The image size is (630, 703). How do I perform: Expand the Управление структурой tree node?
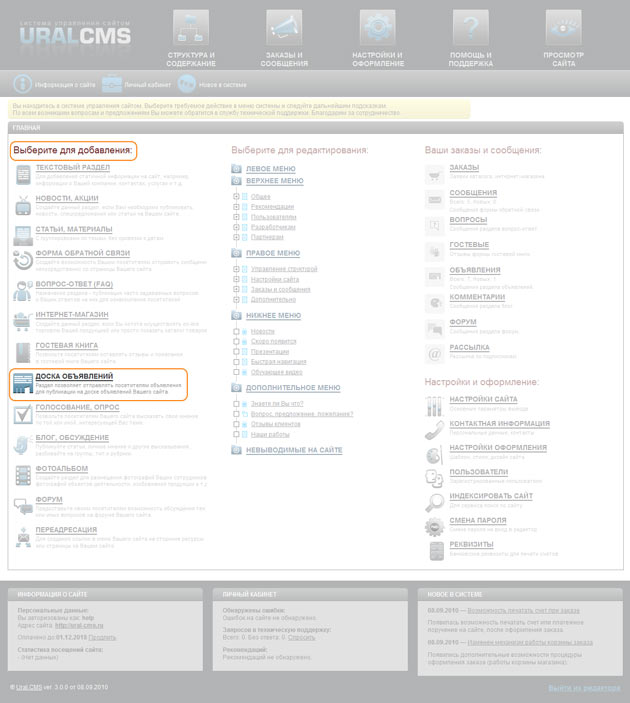237,269
